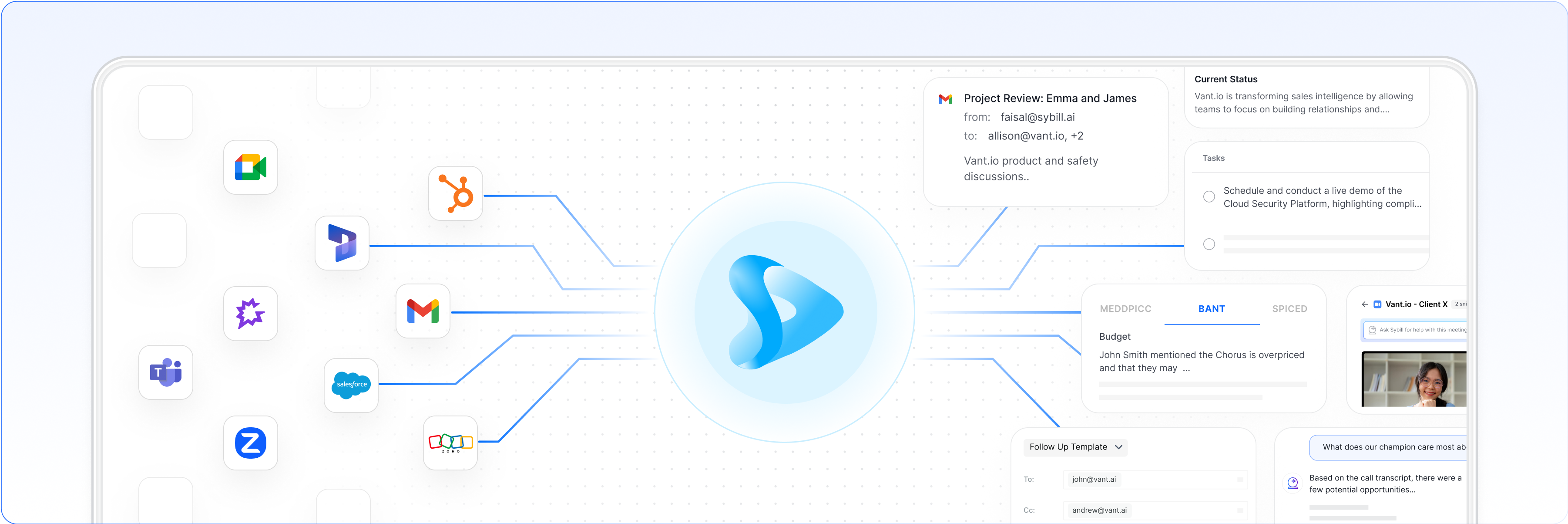Go back using arrow beside Vant.io - Client X
Viewport: 1568px width, 524px height.
(1365, 304)
